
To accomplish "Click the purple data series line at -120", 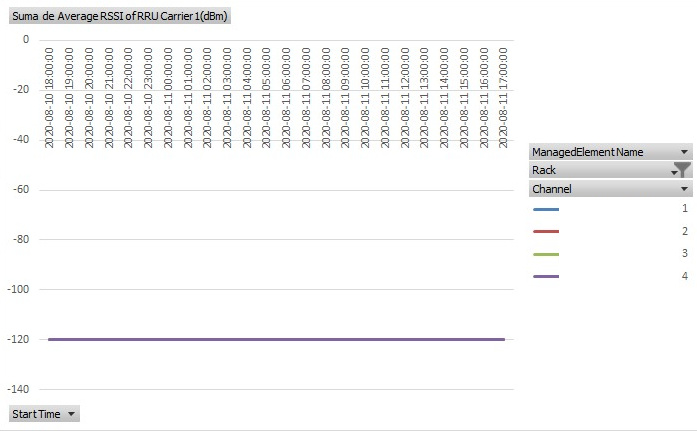I will (x=276, y=339).
